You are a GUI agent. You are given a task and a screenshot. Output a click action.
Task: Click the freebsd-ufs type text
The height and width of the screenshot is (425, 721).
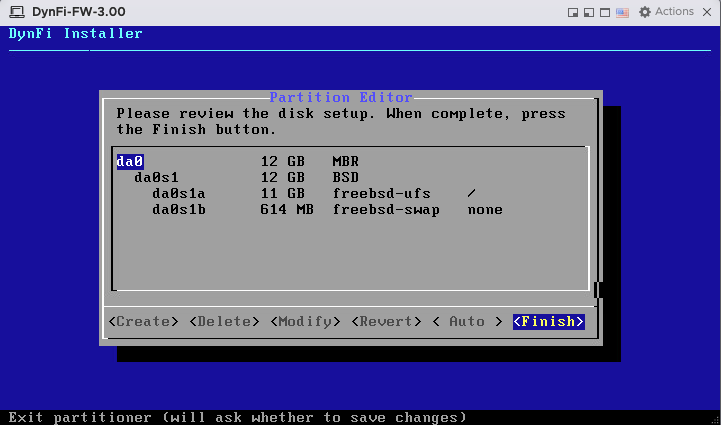pyautogui.click(x=382, y=194)
